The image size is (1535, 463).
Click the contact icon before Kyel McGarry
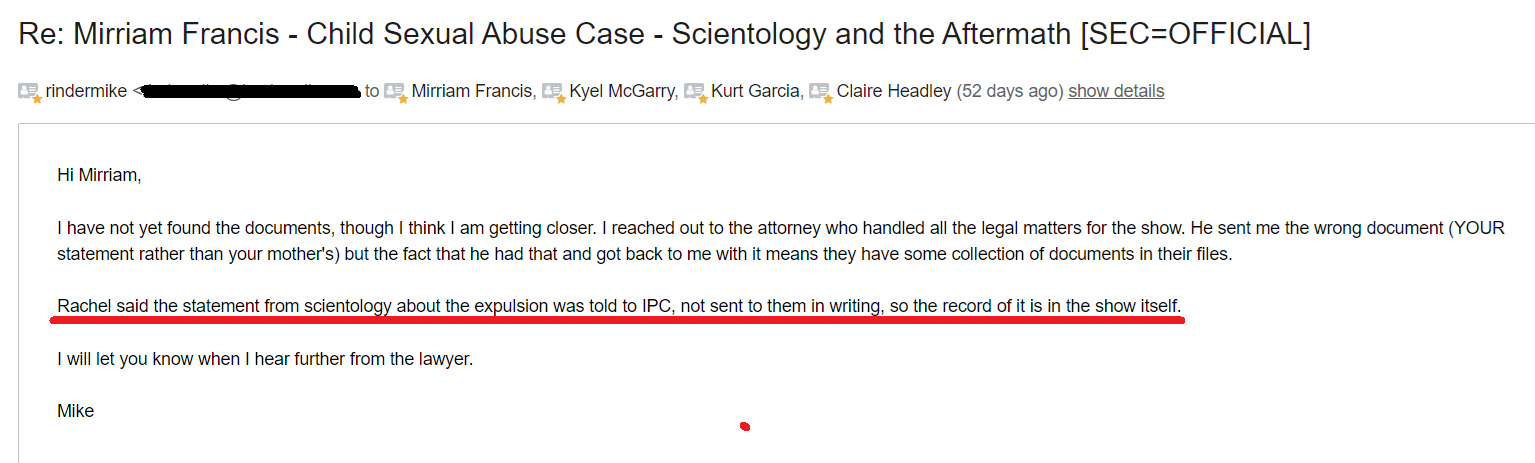point(554,92)
